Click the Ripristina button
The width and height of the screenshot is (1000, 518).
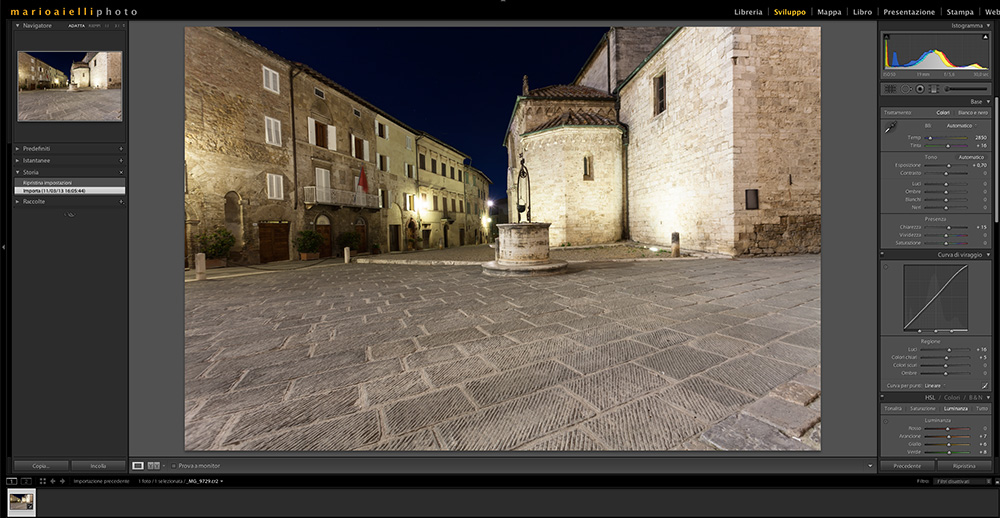coord(964,466)
